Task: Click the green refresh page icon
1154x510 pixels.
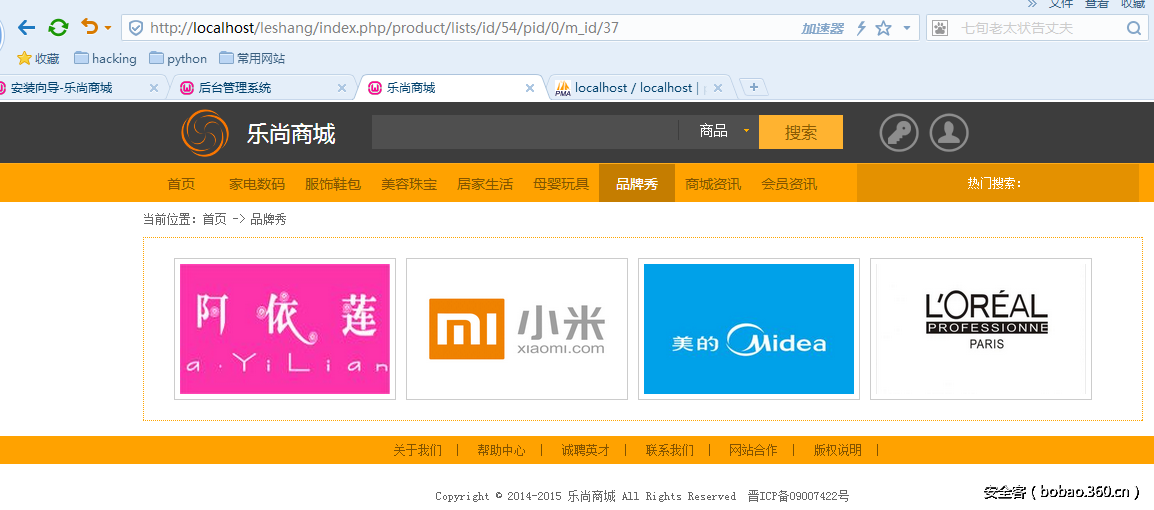Action: pyautogui.click(x=59, y=28)
